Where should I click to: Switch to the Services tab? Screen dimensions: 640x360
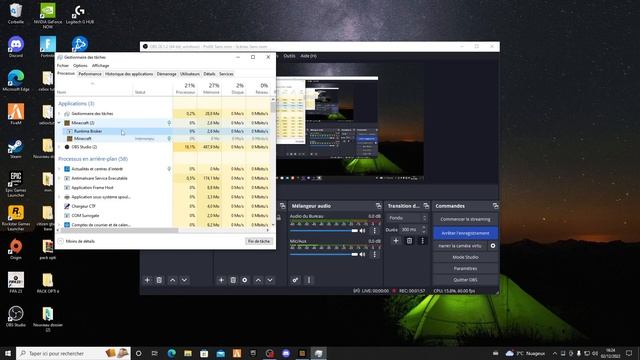pyautogui.click(x=226, y=74)
